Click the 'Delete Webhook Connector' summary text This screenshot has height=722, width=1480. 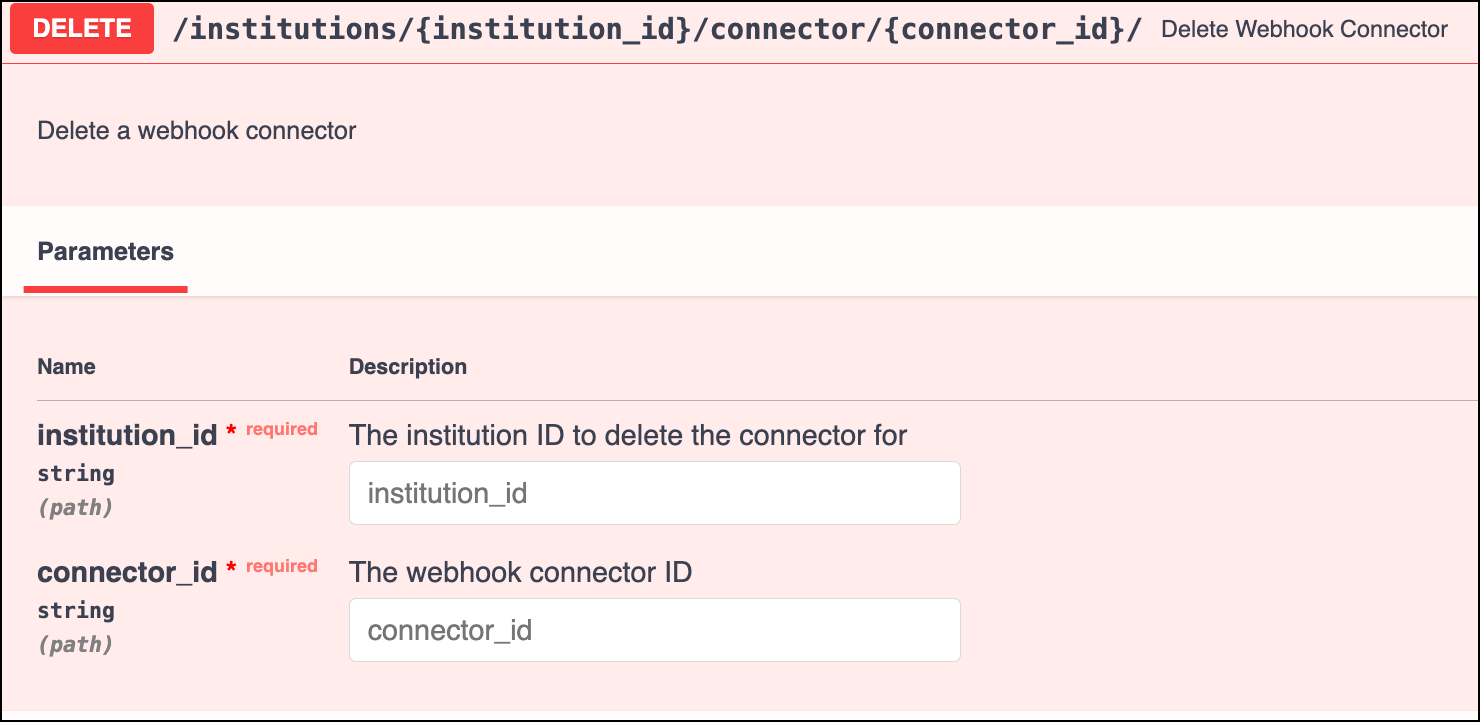[x=1304, y=29]
